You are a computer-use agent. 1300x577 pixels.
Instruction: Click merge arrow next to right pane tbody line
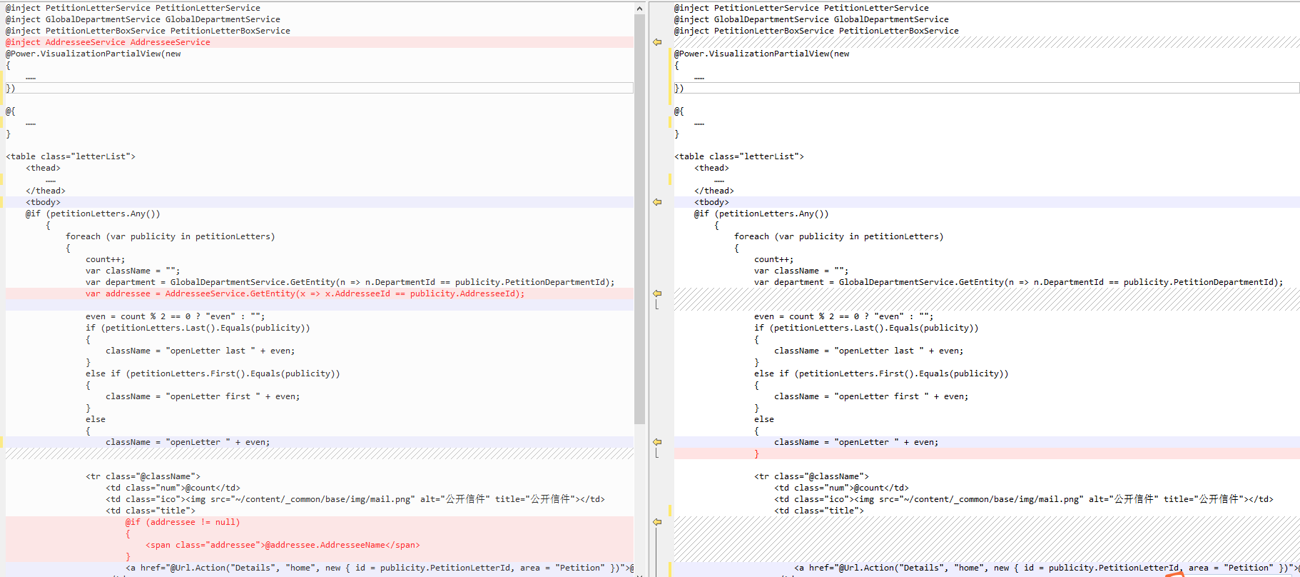657,202
